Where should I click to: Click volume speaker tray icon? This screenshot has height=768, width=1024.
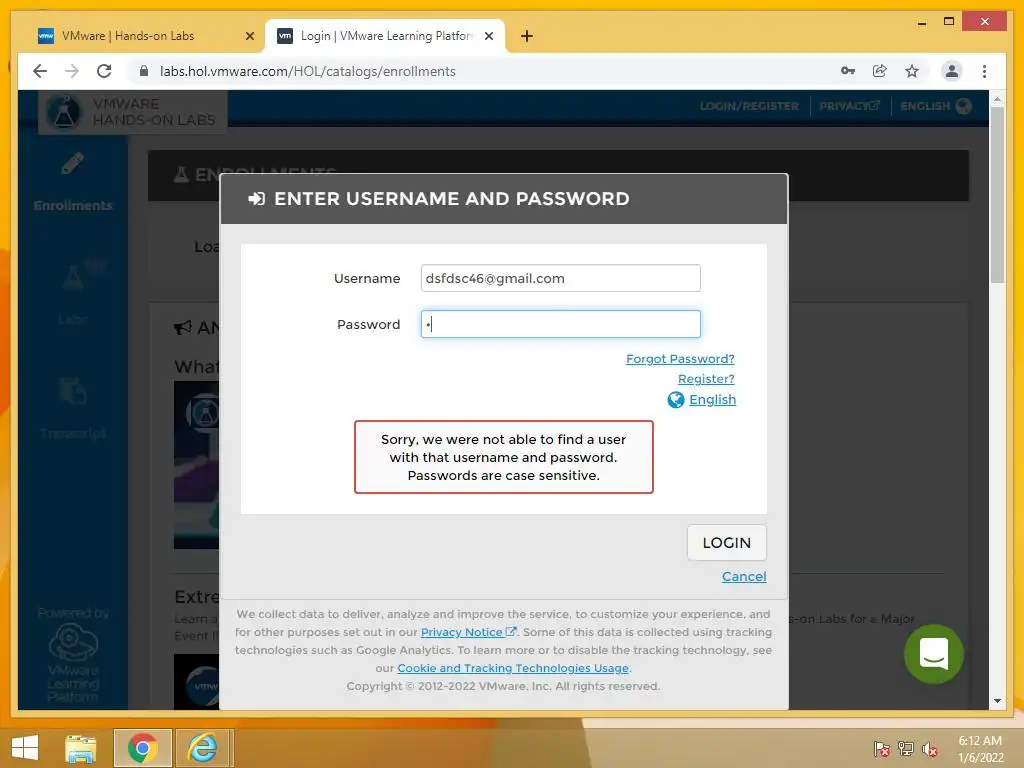point(930,749)
